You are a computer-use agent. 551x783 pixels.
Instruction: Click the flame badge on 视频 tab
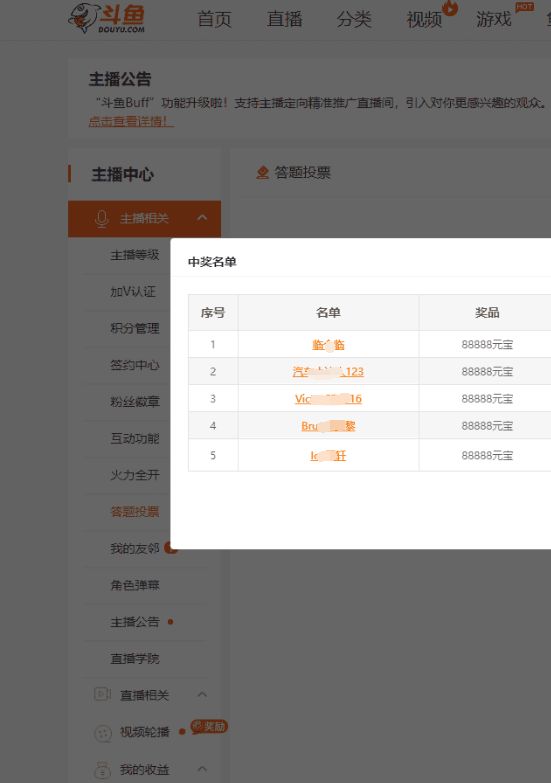450,7
